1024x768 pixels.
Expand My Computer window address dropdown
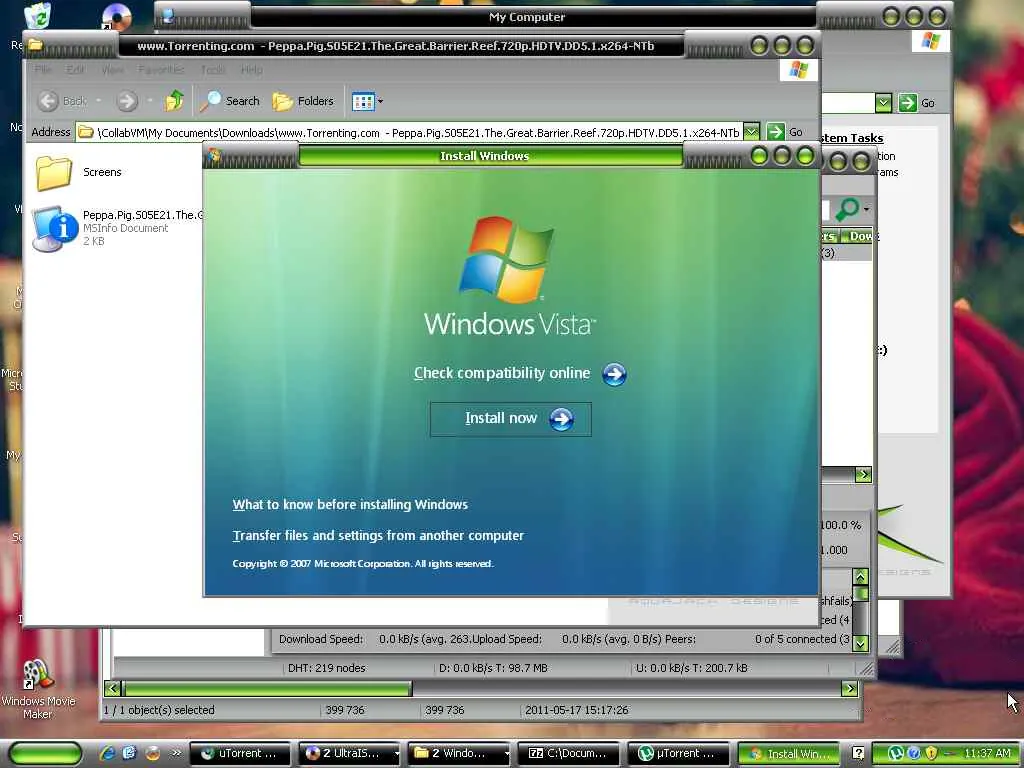[x=883, y=103]
